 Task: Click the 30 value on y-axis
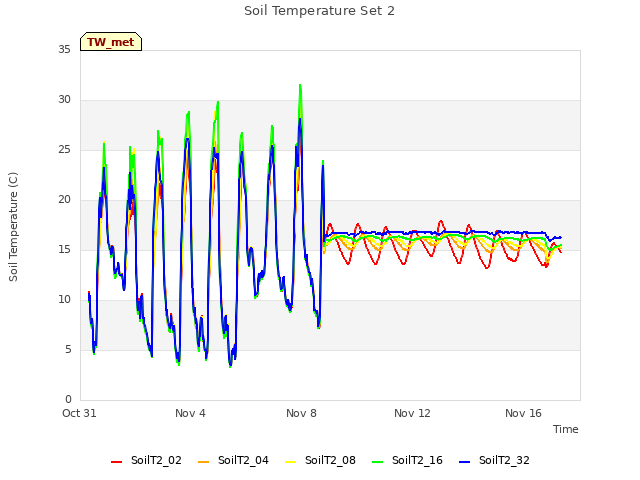64,100
